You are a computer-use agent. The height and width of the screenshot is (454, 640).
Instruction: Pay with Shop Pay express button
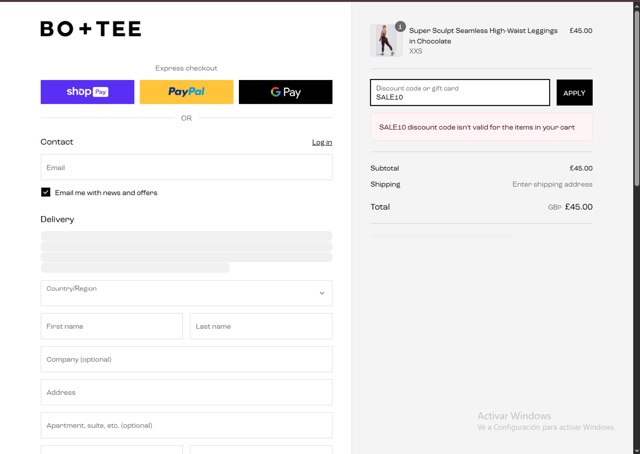tap(87, 92)
